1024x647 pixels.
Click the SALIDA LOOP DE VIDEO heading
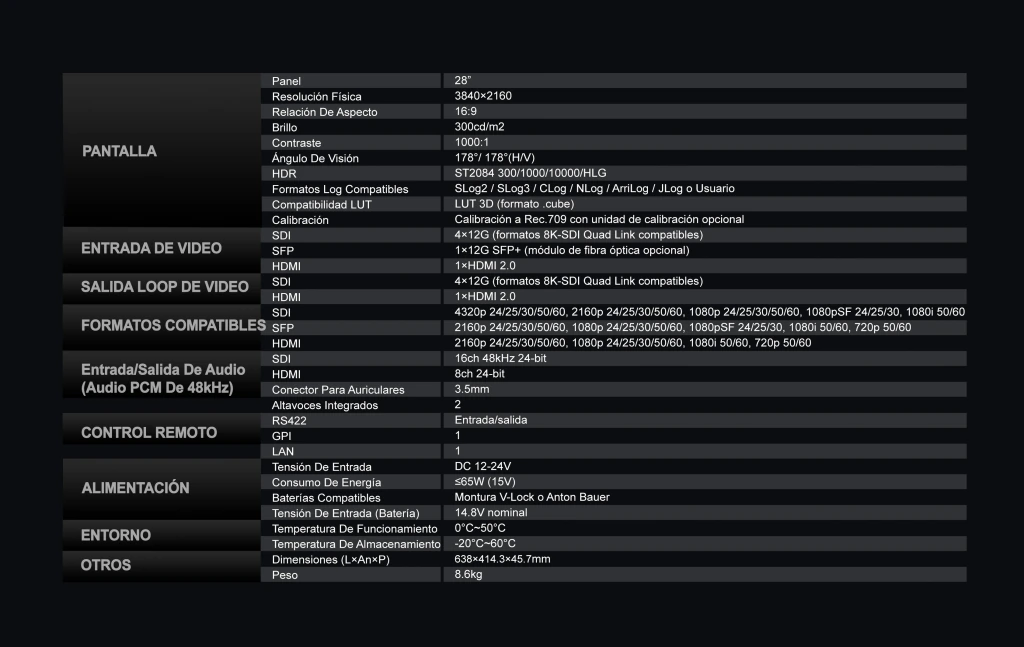pyautogui.click(x=165, y=287)
